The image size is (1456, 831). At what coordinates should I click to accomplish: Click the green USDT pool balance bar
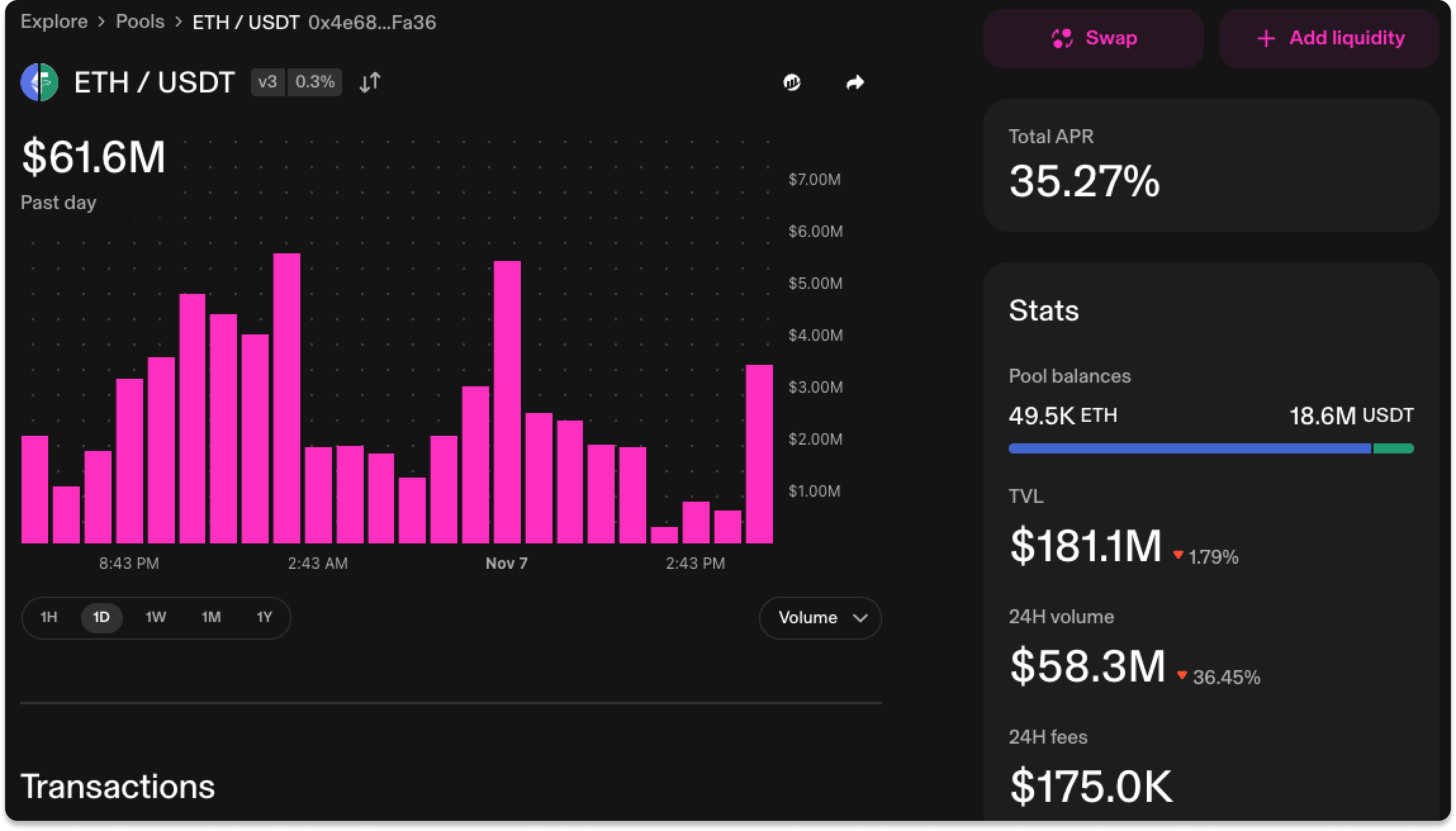[x=1393, y=448]
